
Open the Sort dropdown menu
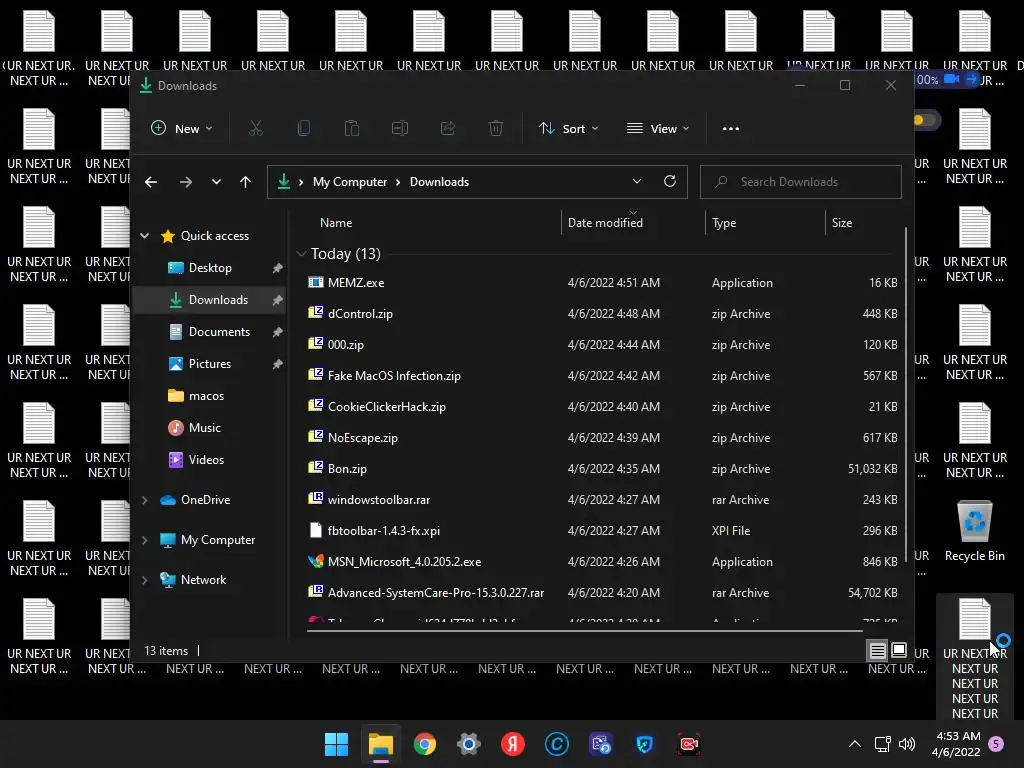pos(568,129)
